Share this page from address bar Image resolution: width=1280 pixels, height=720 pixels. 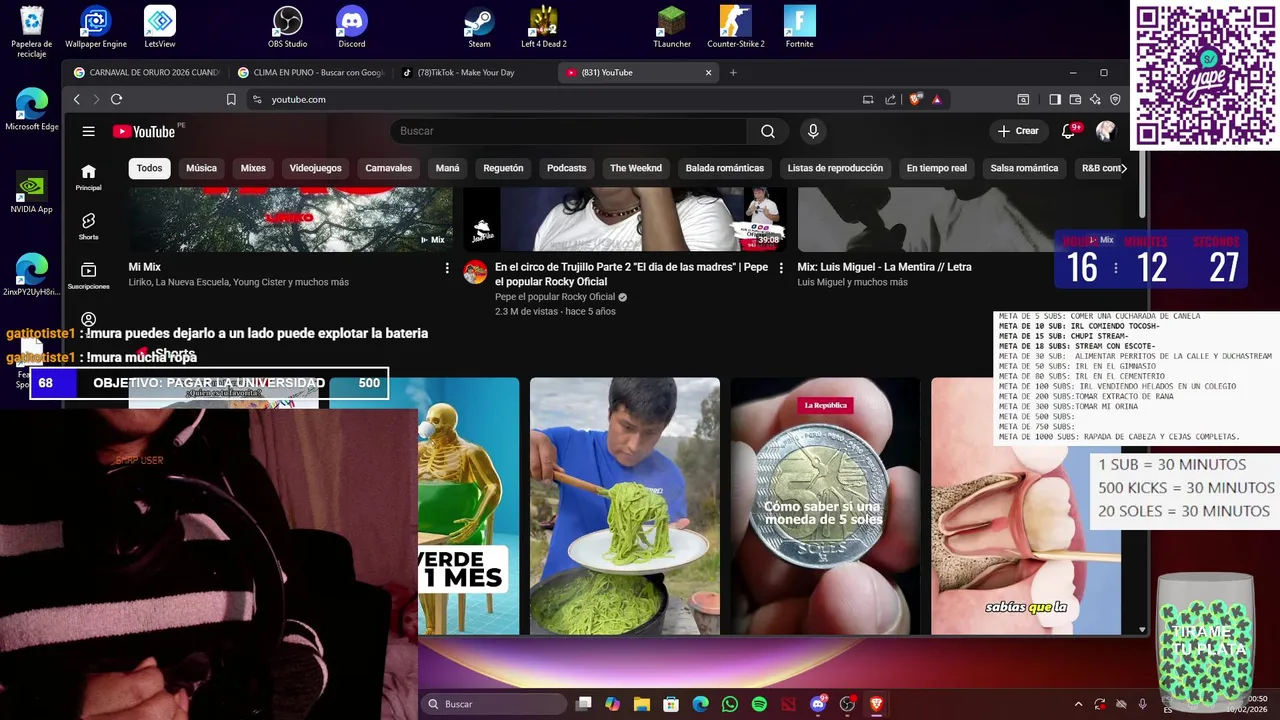889,99
